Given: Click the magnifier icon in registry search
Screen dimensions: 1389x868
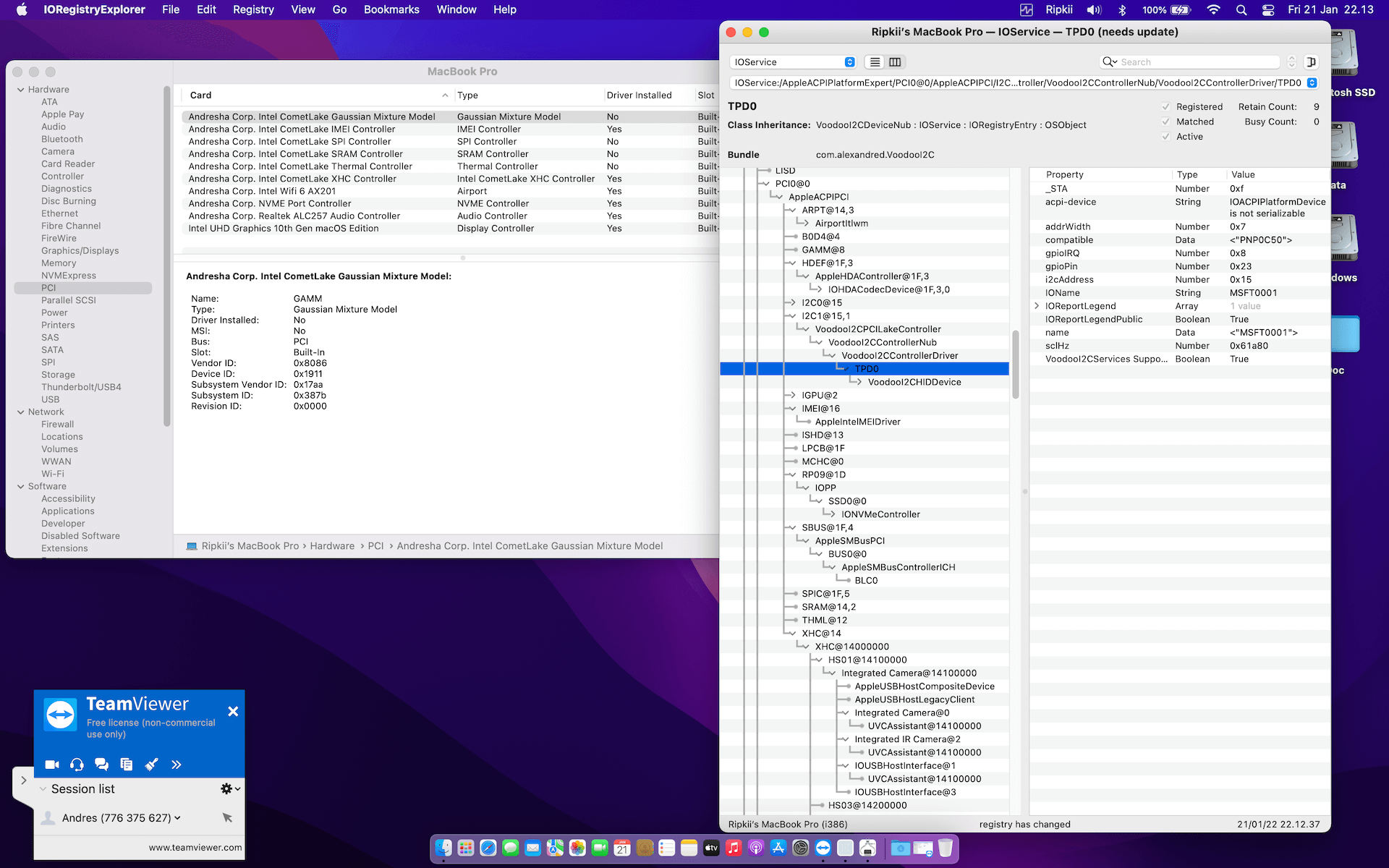Looking at the screenshot, I should coord(1109,62).
